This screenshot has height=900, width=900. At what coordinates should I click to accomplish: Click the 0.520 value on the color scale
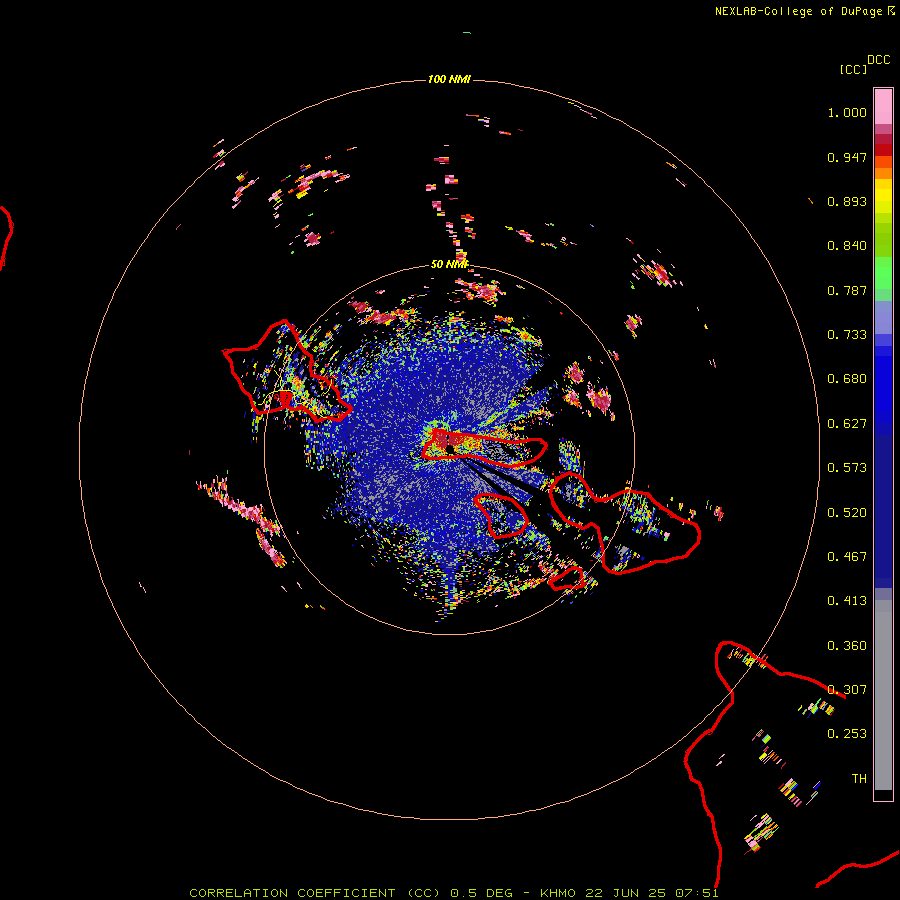(x=847, y=513)
